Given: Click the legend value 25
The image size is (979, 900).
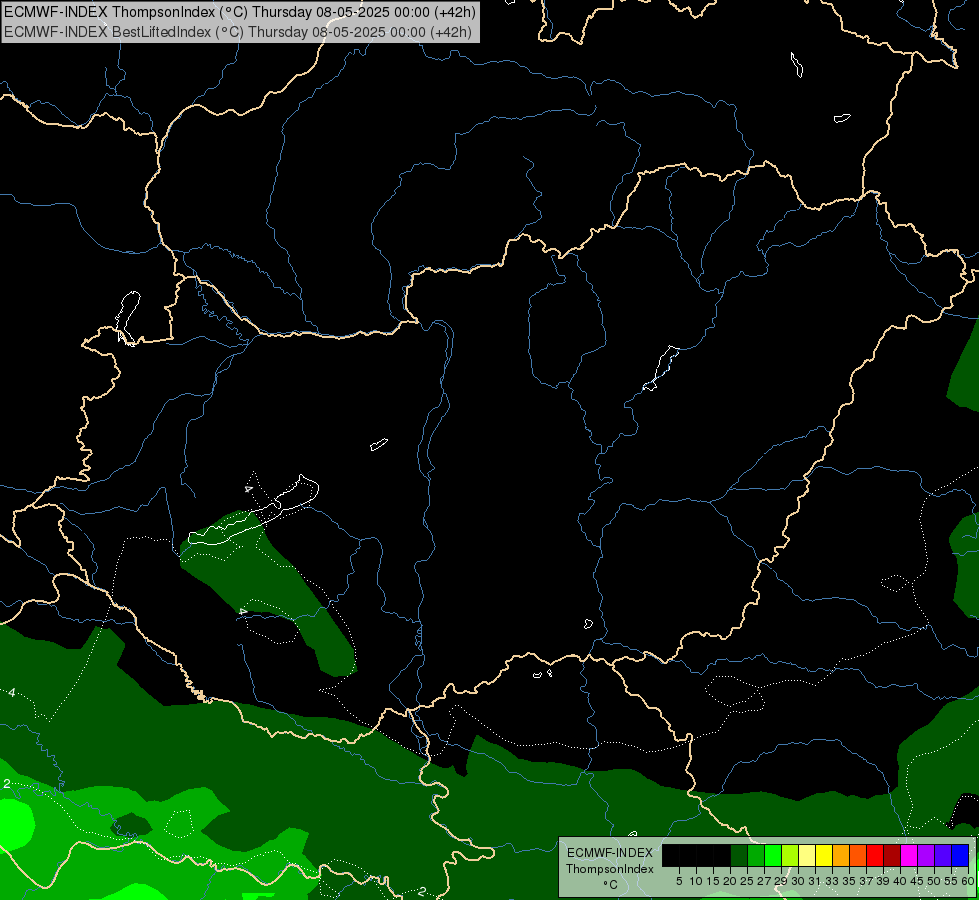Looking at the screenshot, I should point(747,881).
